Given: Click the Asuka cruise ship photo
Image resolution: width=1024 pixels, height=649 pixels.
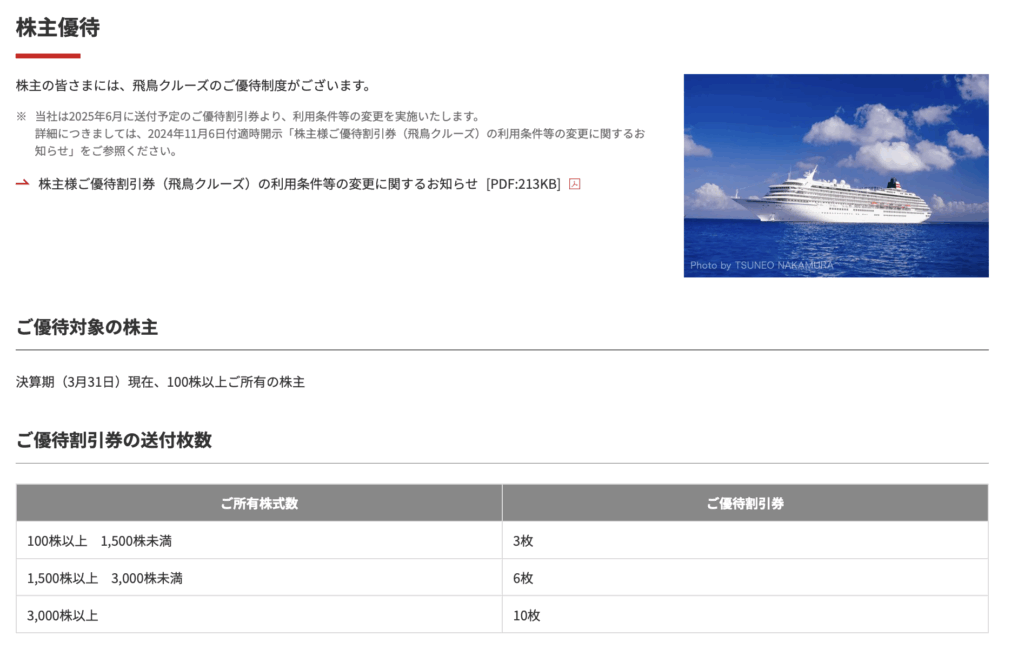Looking at the screenshot, I should [x=836, y=176].
